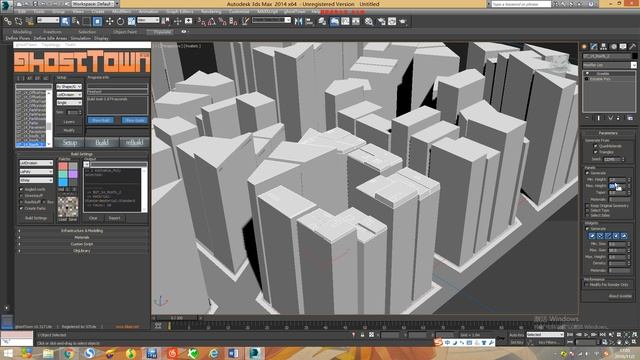Click the Mirror tool icon
Image resolution: width=640 pixels, height=360 pixels.
pos(298,21)
